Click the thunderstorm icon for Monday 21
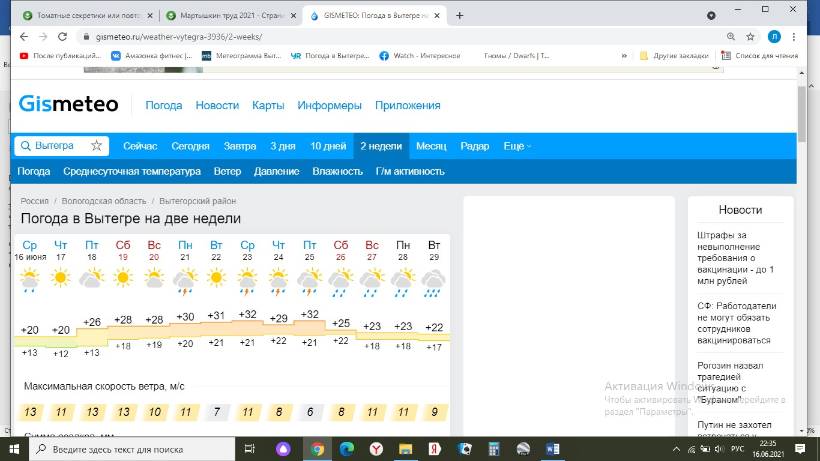Screen dimensions: 820x461 point(185,281)
